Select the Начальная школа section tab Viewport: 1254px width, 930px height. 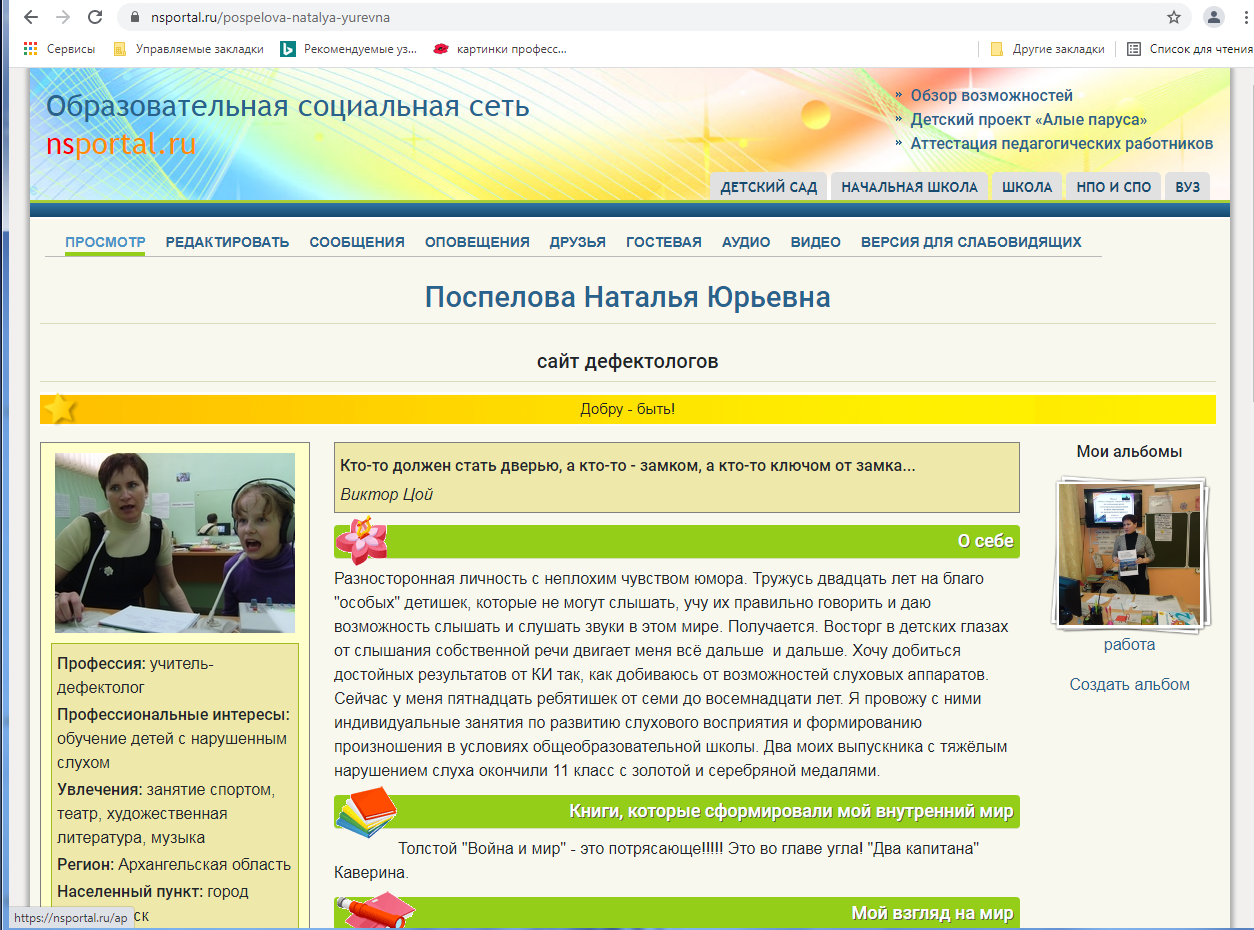tap(909, 187)
